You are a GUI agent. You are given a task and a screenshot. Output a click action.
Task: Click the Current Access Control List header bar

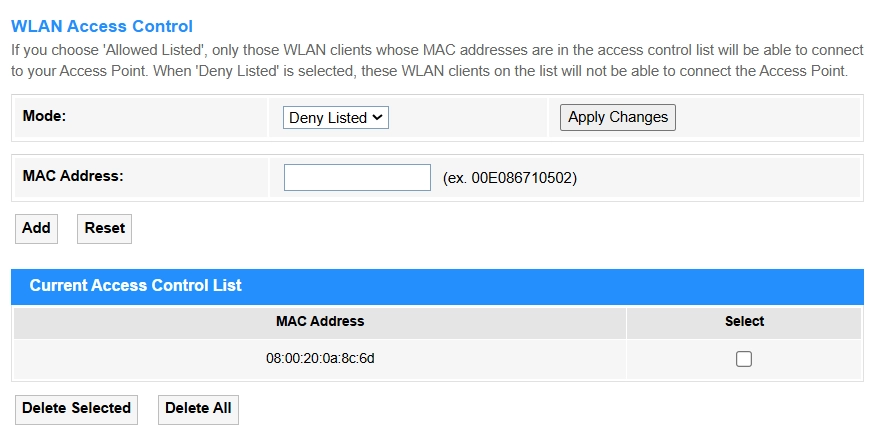point(437,286)
